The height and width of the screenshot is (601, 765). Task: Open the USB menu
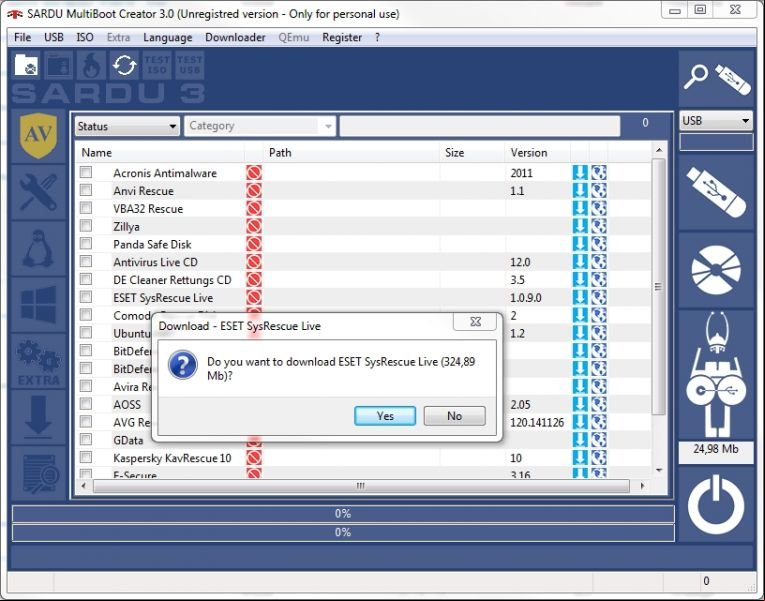click(54, 38)
